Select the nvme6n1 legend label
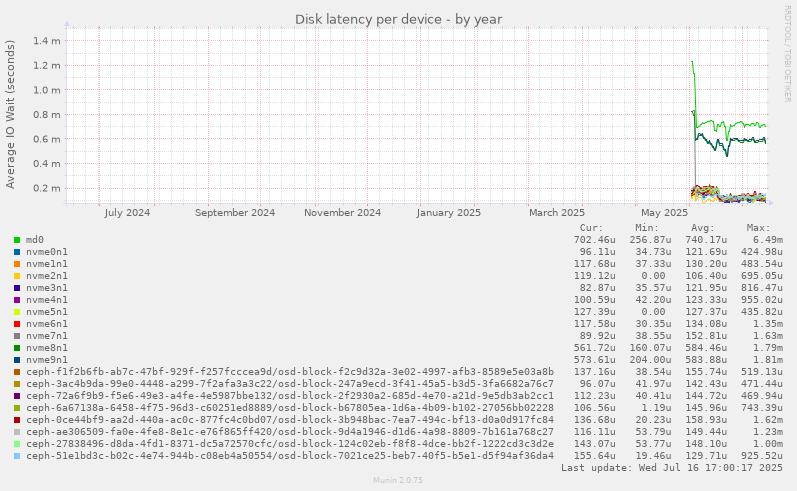 (x=47, y=324)
